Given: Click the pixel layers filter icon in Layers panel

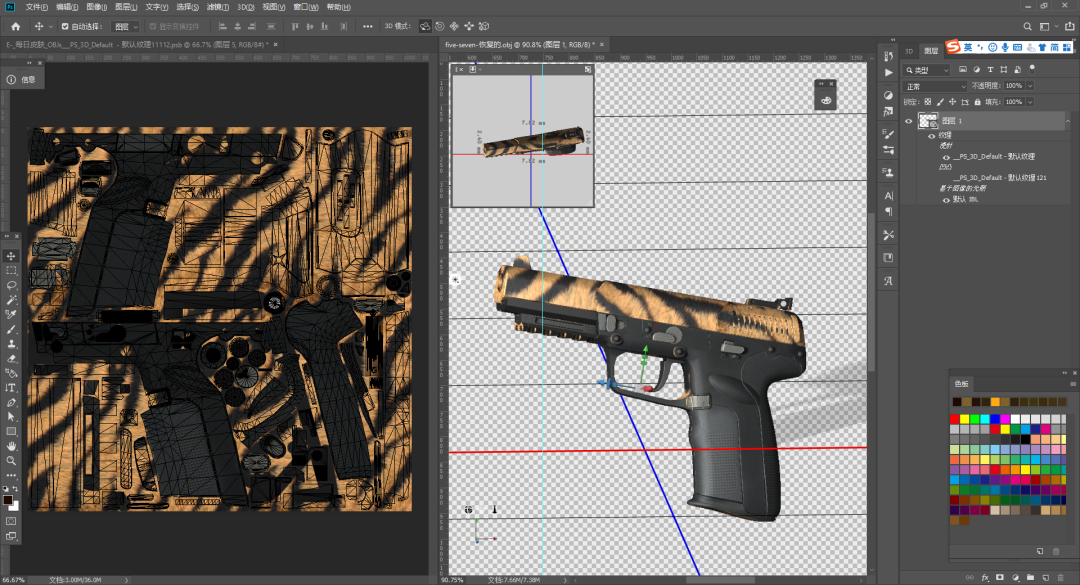Looking at the screenshot, I should click(962, 70).
